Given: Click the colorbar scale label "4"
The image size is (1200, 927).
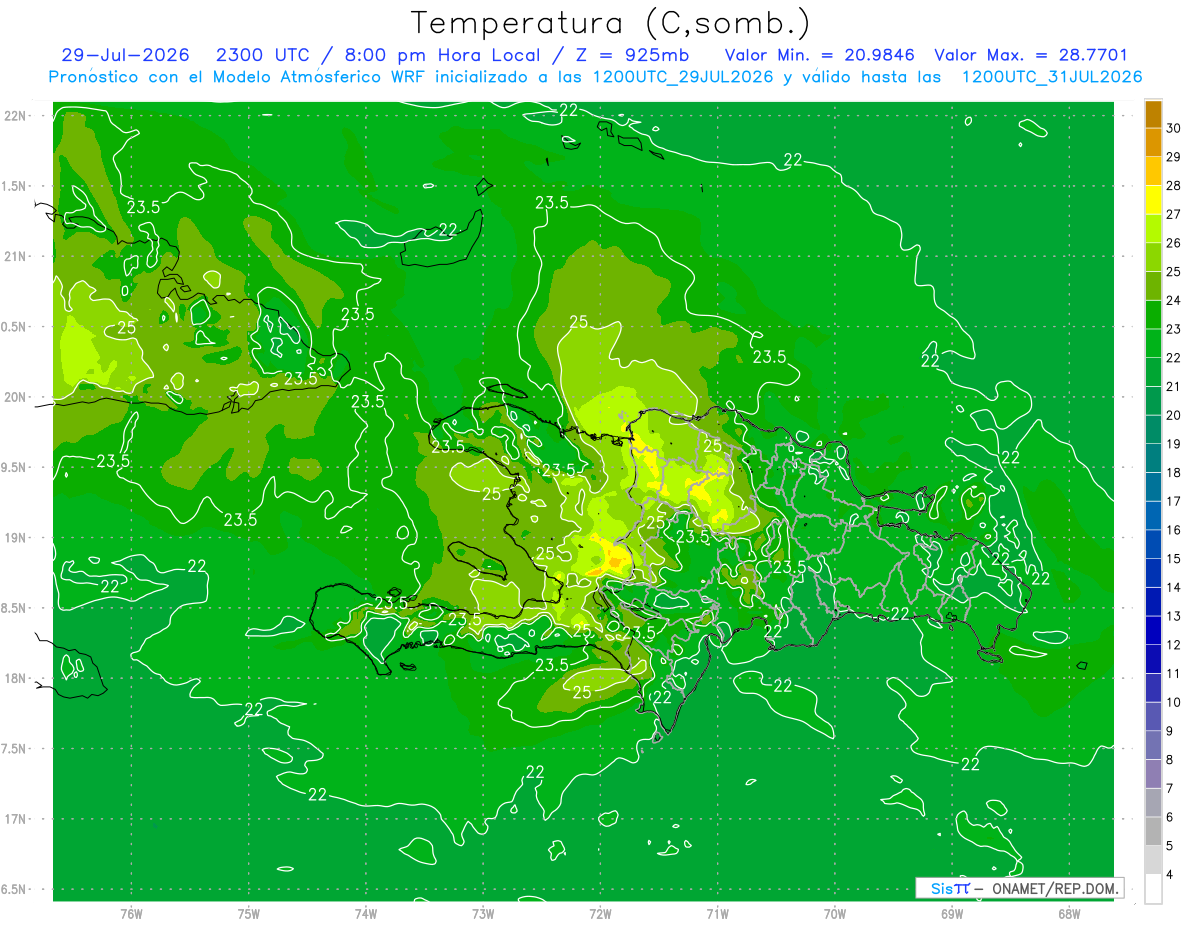Looking at the screenshot, I should coord(1169,874).
